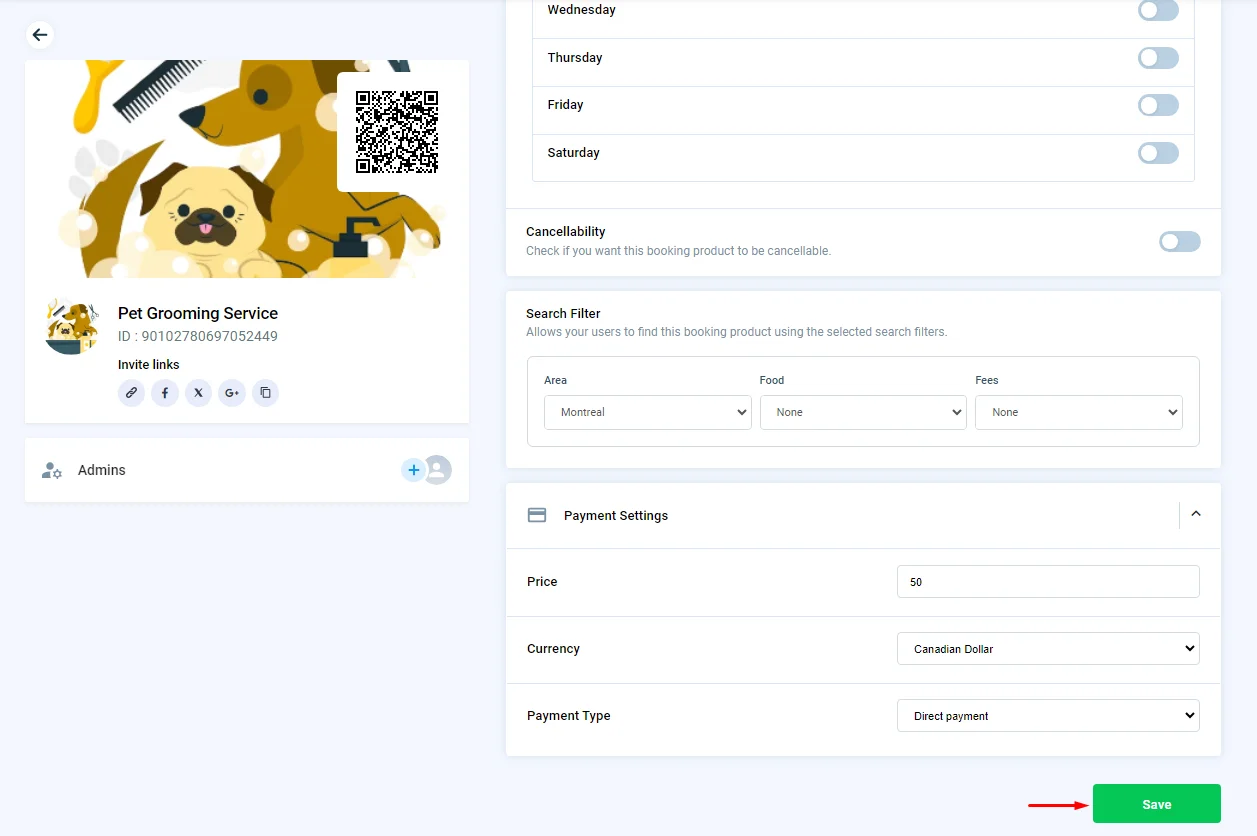Click the Pet Grooming Service title

pyautogui.click(x=198, y=314)
